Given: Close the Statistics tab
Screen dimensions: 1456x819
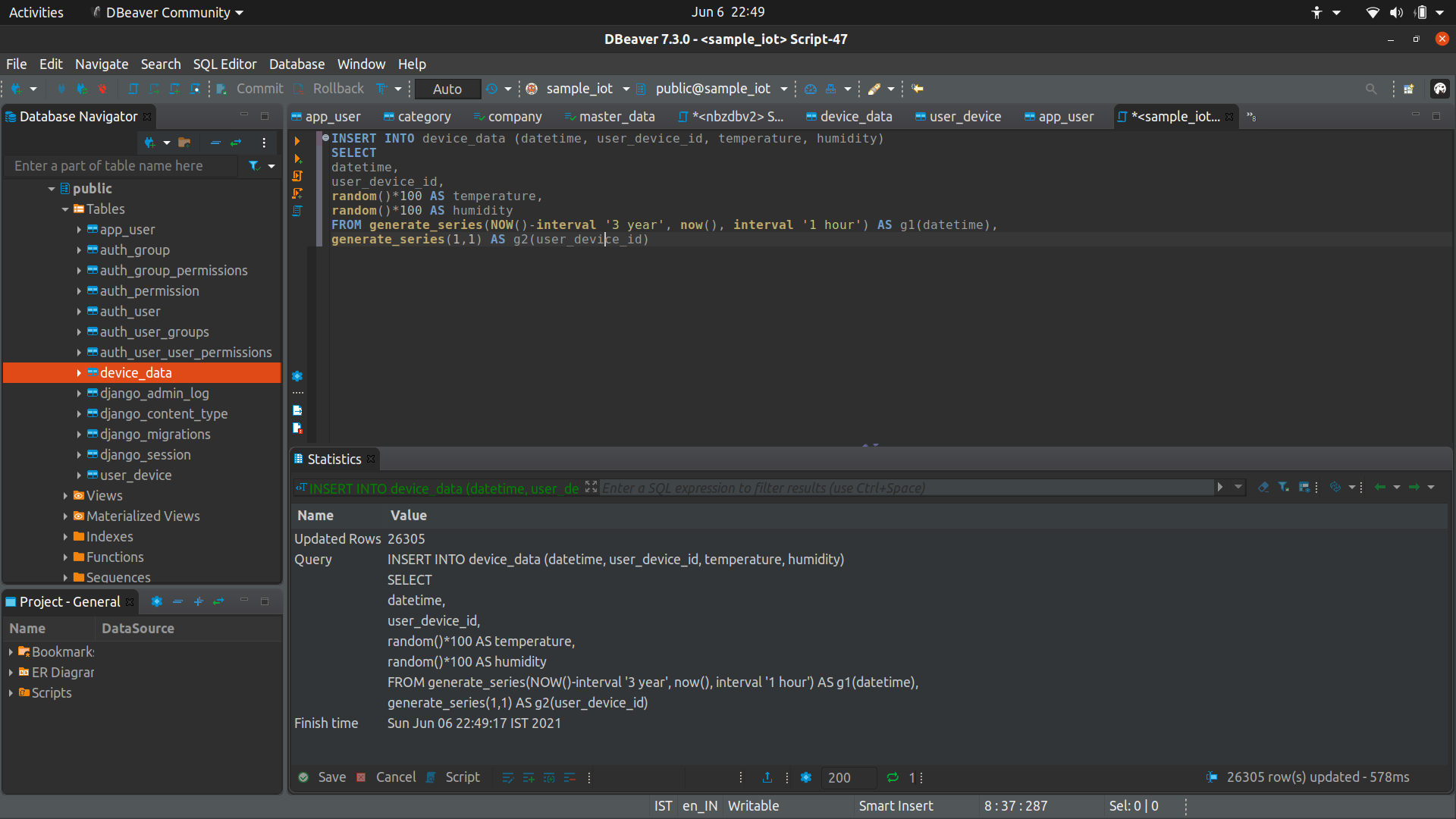Looking at the screenshot, I should (371, 459).
